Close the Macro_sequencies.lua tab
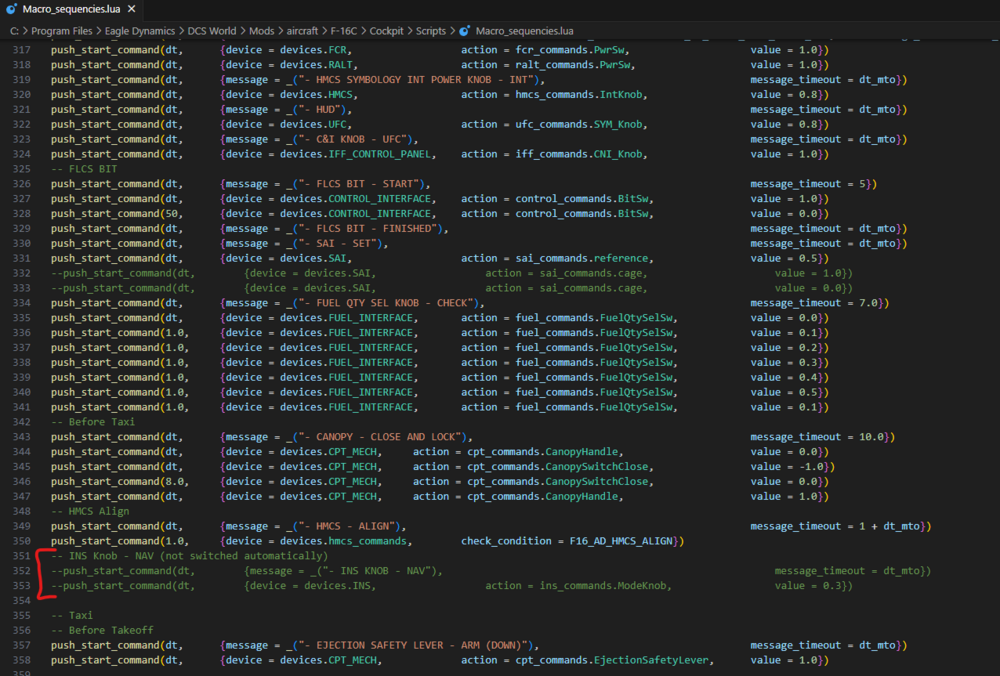Viewport: 1000px width, 676px height. pos(131,10)
